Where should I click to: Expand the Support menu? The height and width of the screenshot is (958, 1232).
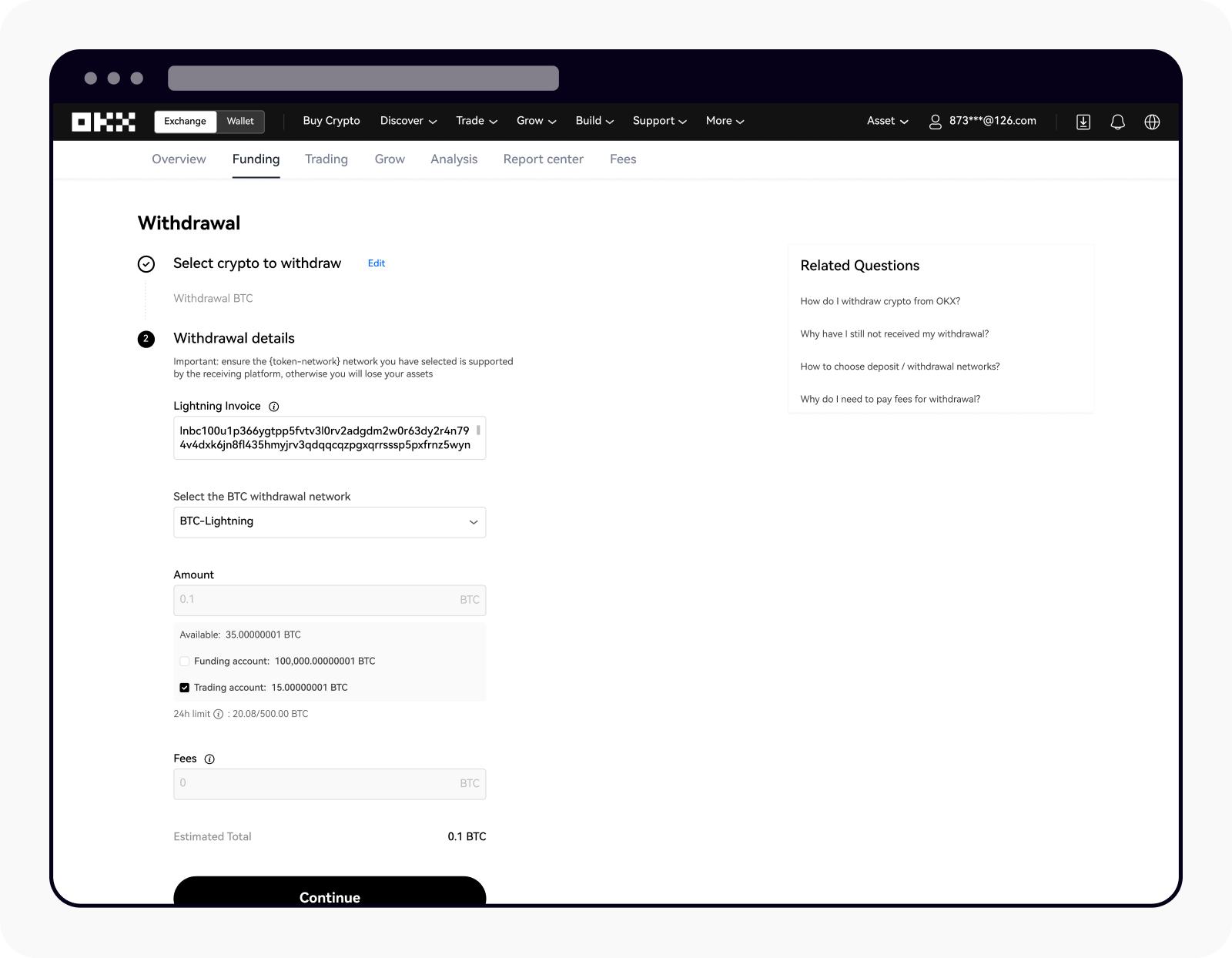tap(659, 121)
